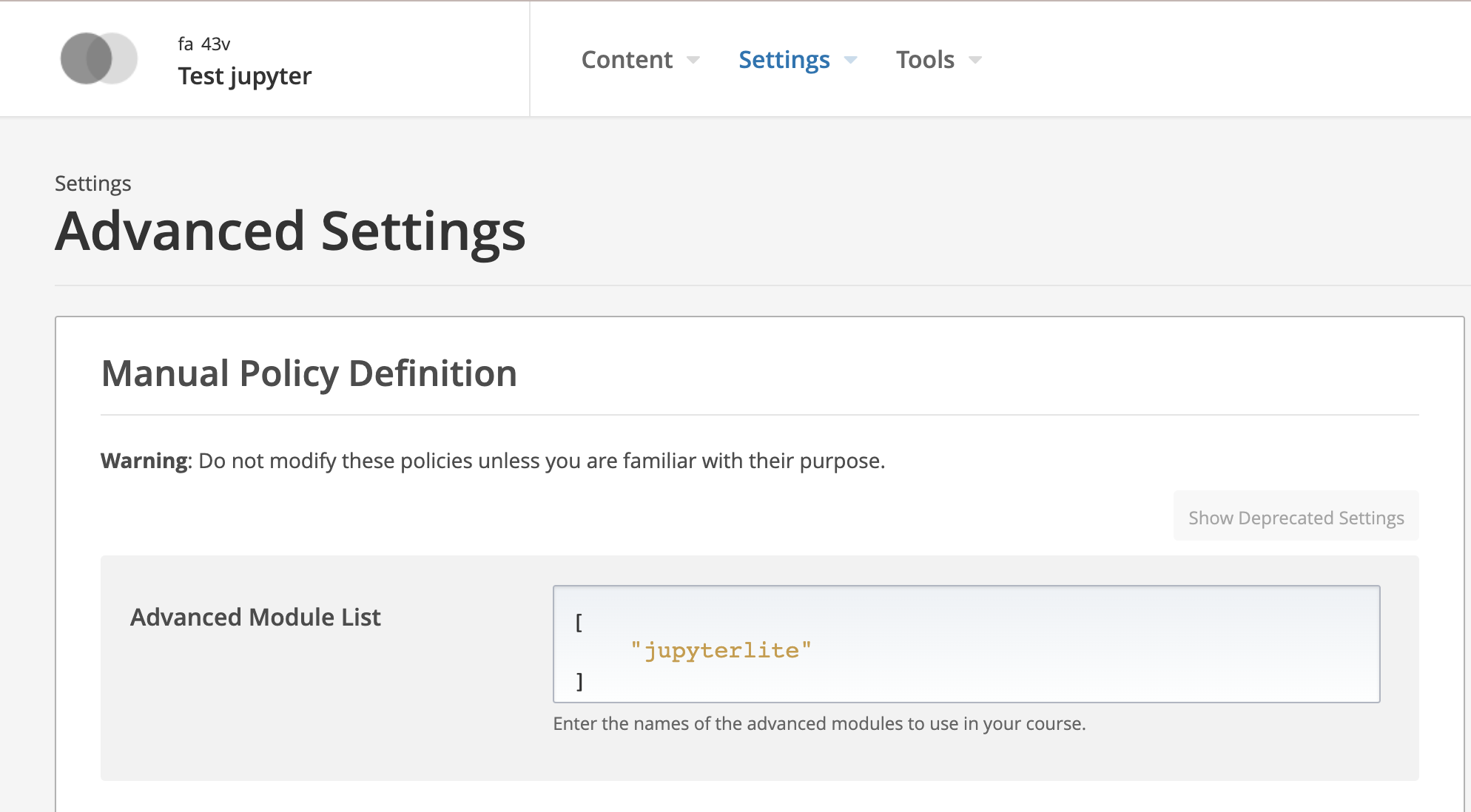The height and width of the screenshot is (812, 1471).
Task: Expand the Tools dropdown arrow
Action: [x=975, y=60]
